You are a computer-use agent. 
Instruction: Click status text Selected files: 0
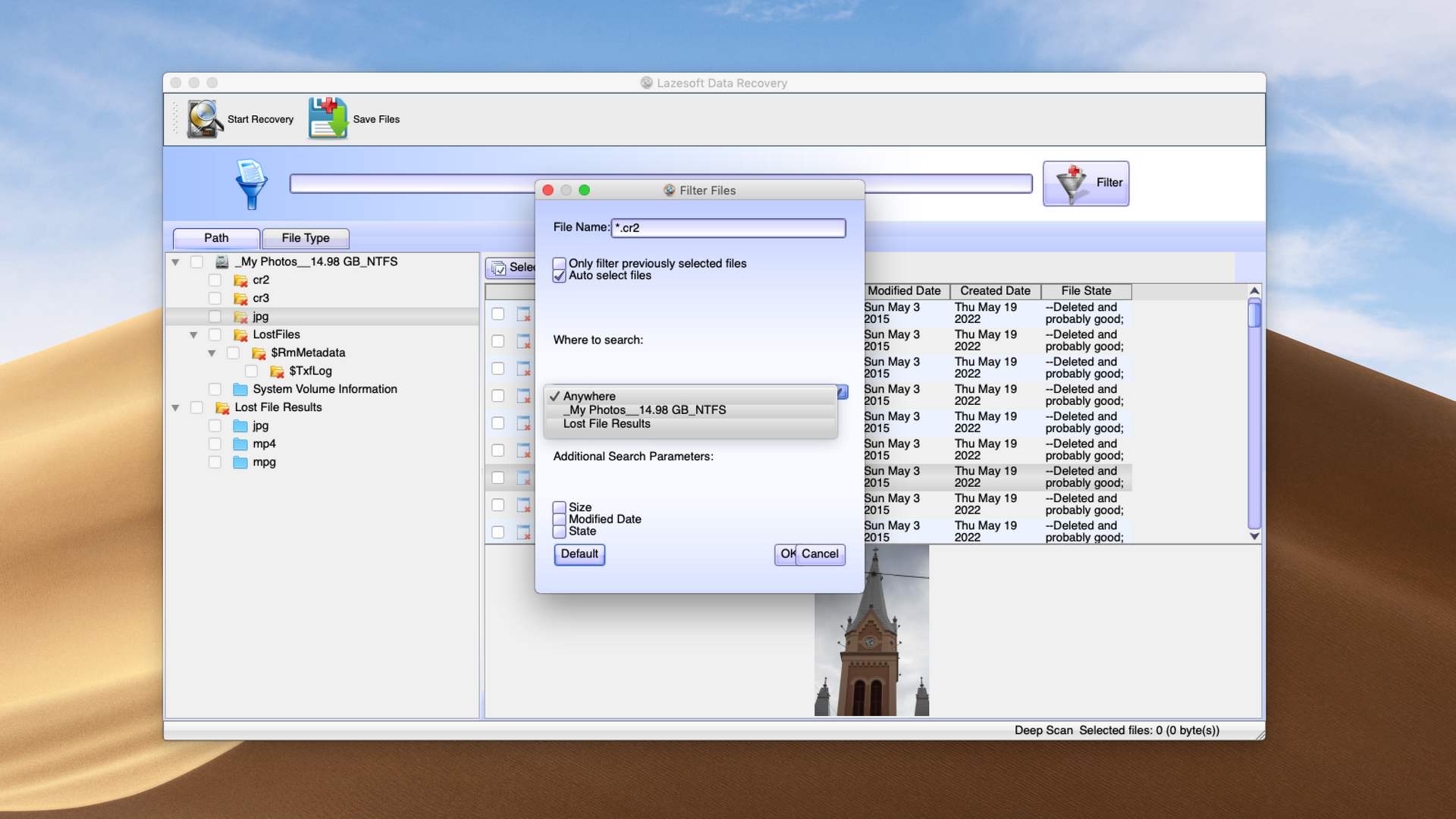1149,730
